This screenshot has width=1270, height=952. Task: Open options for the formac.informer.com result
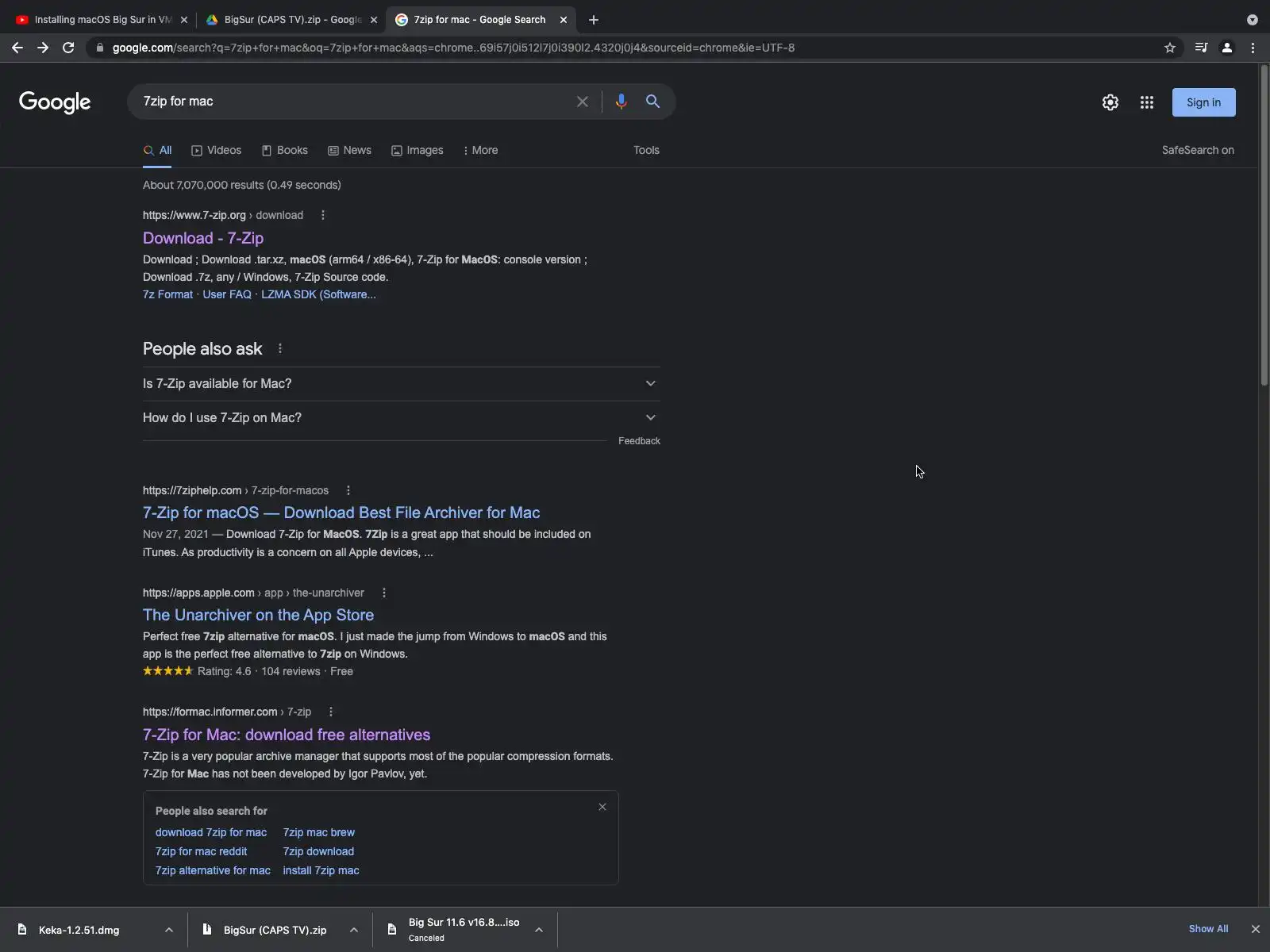click(x=331, y=712)
